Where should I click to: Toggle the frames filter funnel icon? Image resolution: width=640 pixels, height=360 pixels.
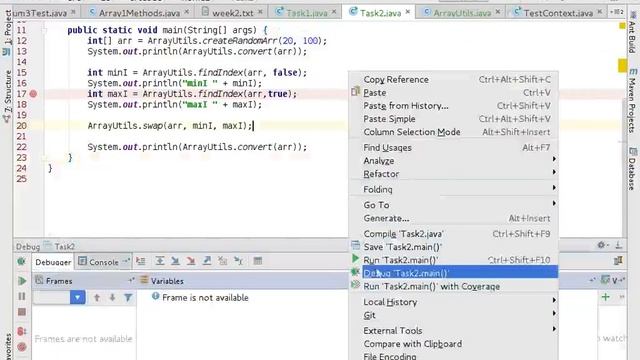128,298
